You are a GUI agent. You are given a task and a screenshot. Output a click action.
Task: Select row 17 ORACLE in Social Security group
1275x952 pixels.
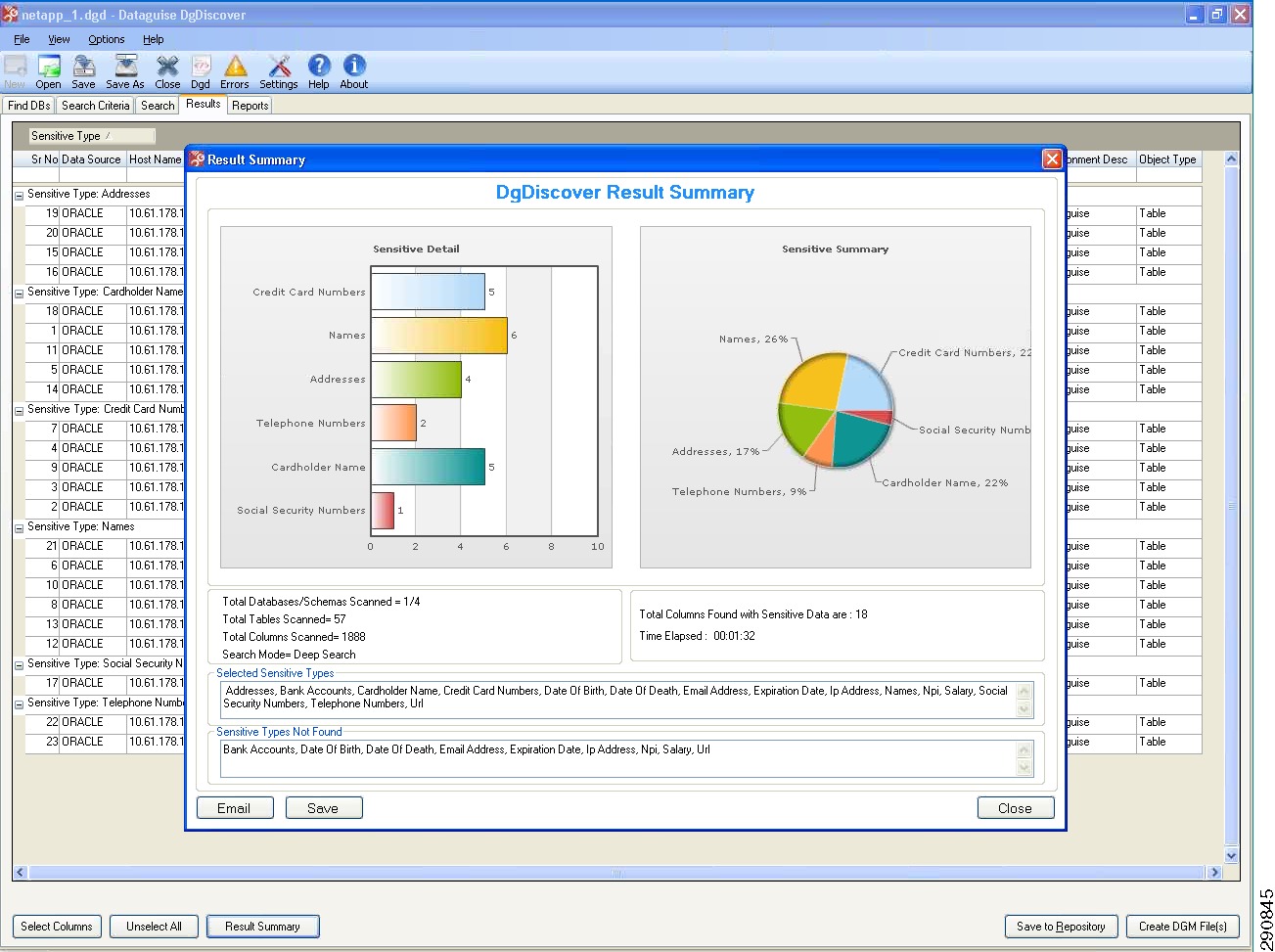pos(105,683)
